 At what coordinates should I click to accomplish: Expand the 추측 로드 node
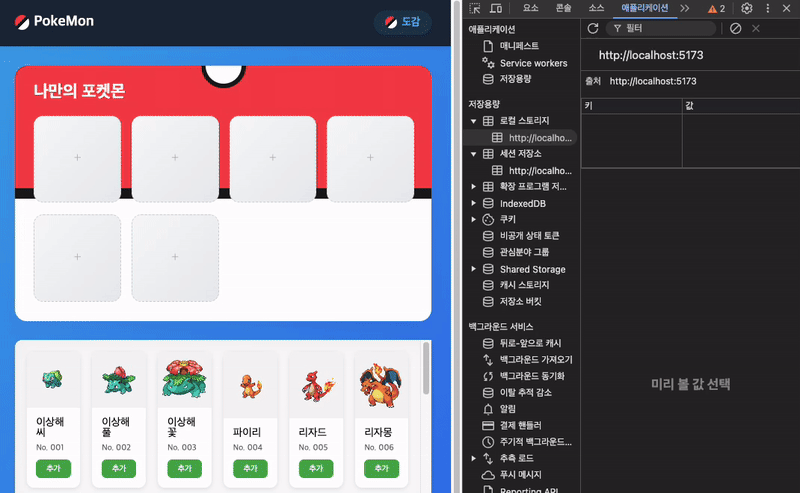pos(473,458)
